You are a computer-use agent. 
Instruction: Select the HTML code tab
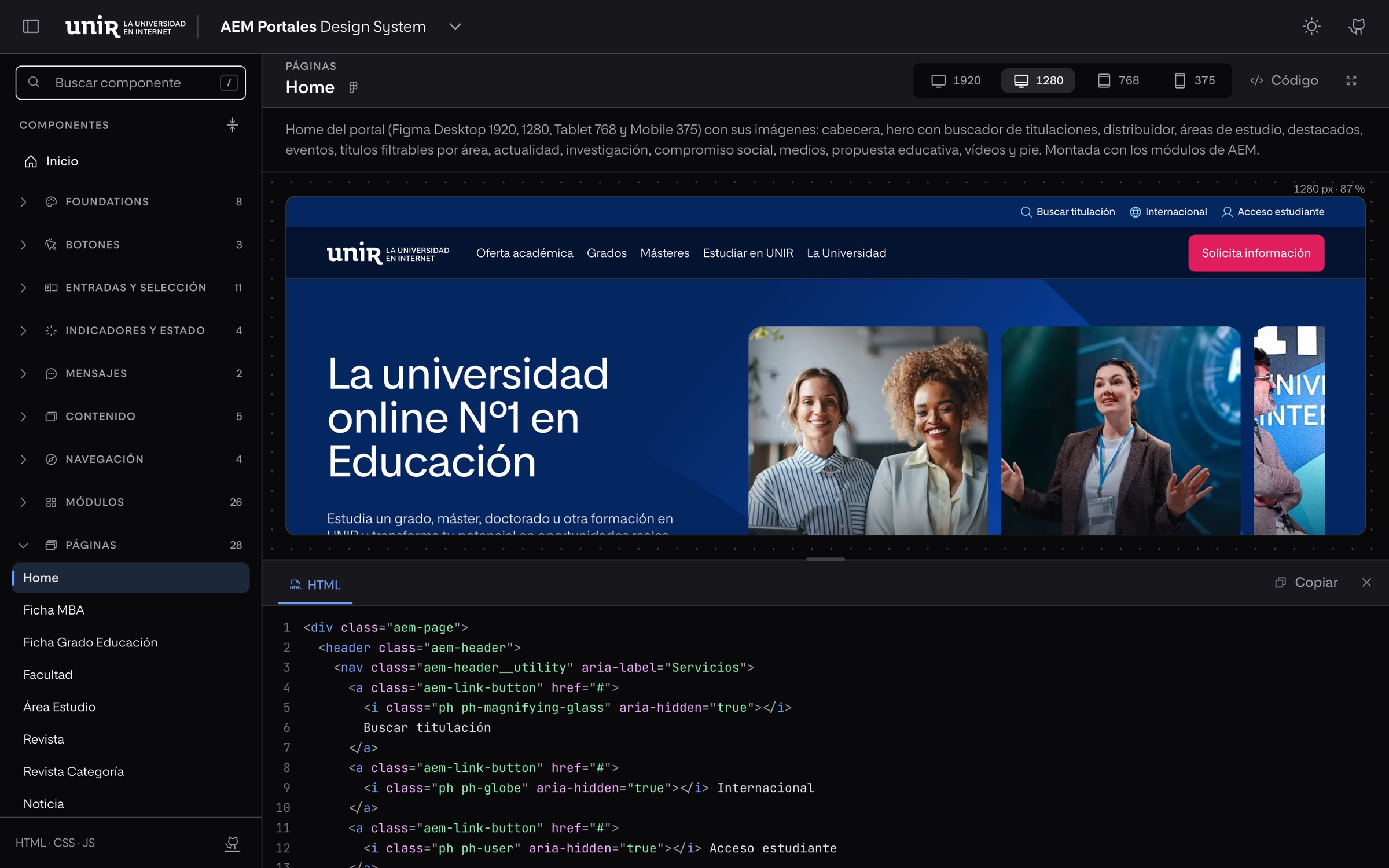315,584
